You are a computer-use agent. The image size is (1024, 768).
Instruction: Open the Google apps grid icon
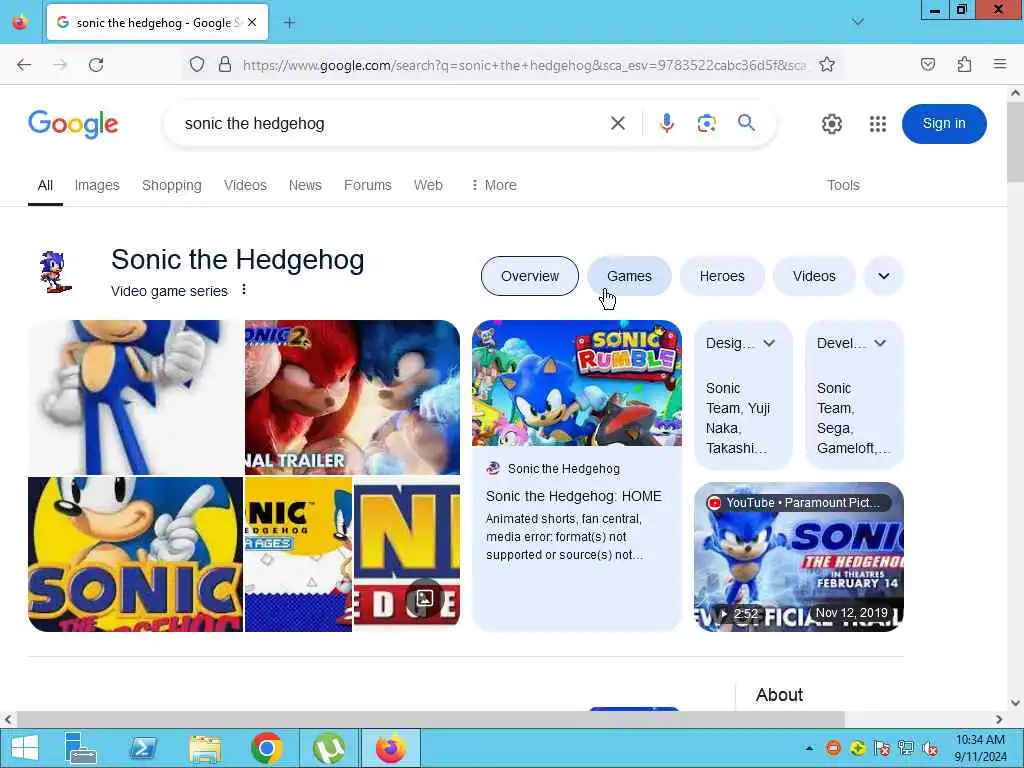(x=878, y=123)
